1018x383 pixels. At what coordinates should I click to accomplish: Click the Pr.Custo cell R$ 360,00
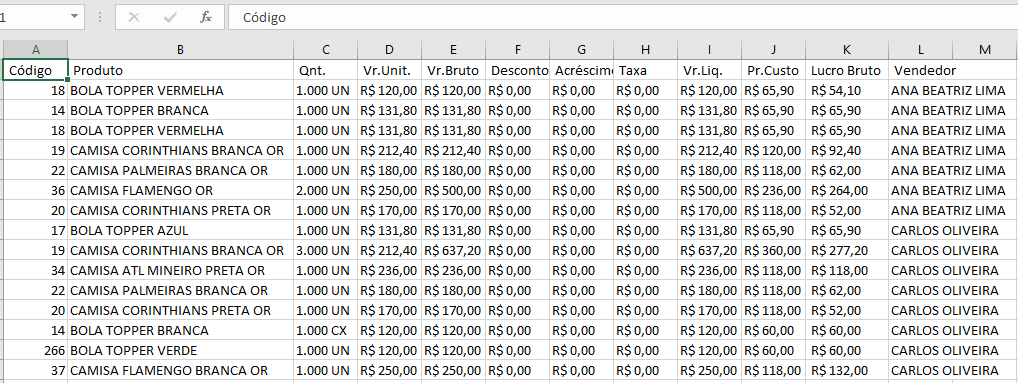(x=773, y=251)
